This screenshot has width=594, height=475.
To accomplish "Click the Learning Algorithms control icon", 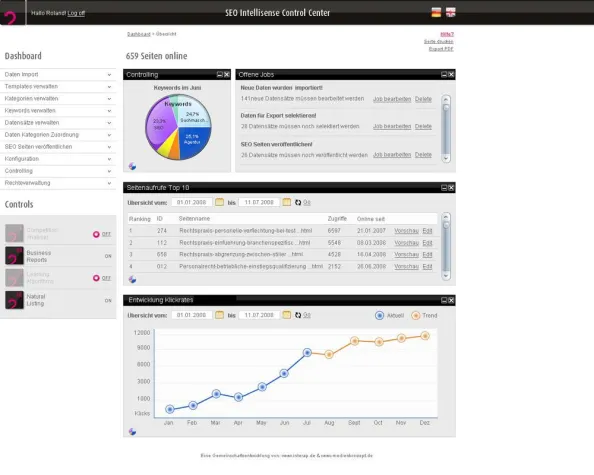I will tap(14, 278).
